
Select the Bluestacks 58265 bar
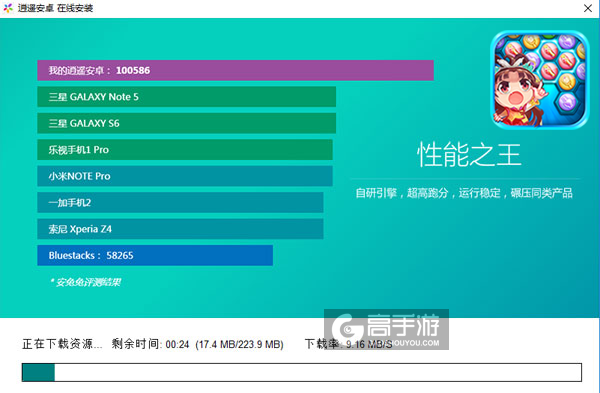(x=155, y=255)
